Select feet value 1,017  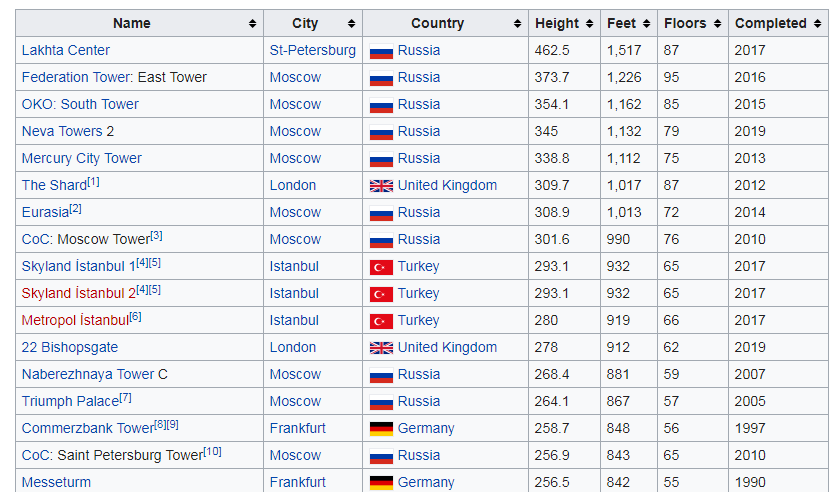tap(624, 185)
